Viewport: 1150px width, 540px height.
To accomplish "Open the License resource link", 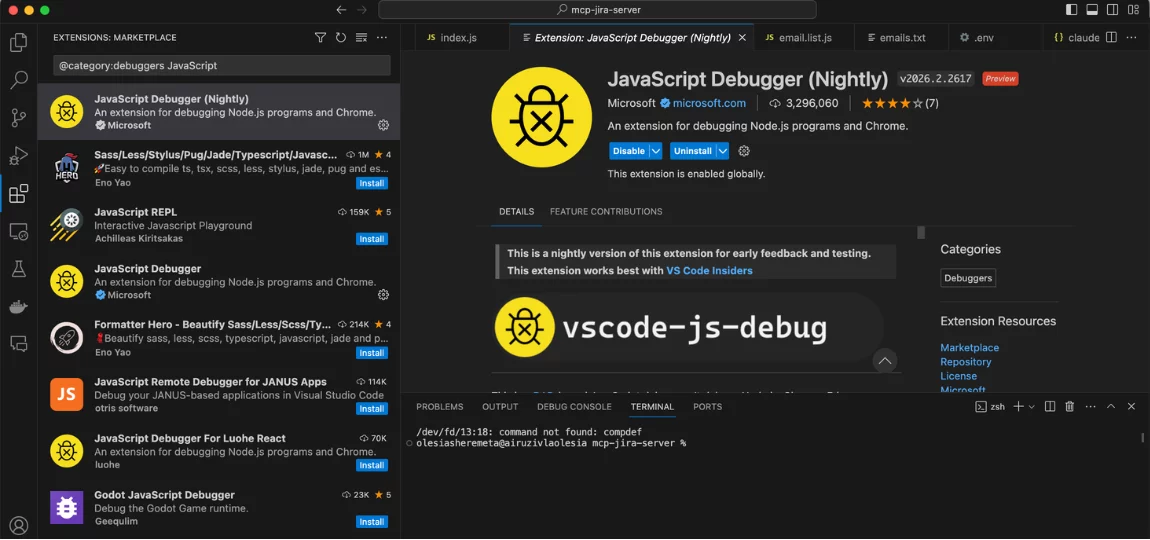I will coord(959,376).
